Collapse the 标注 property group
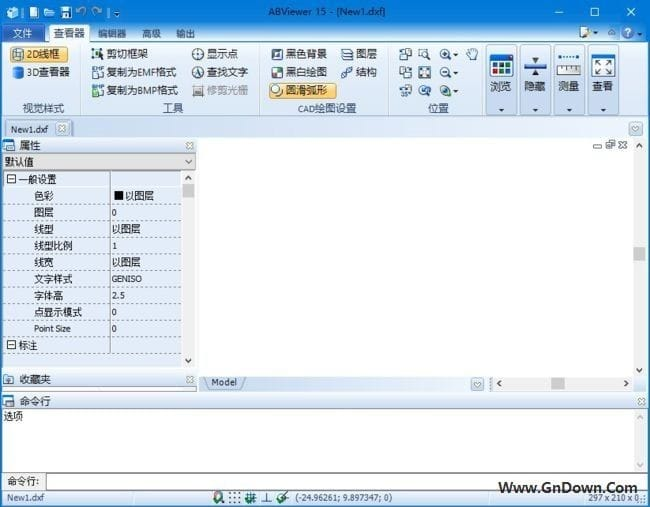 click(12, 345)
